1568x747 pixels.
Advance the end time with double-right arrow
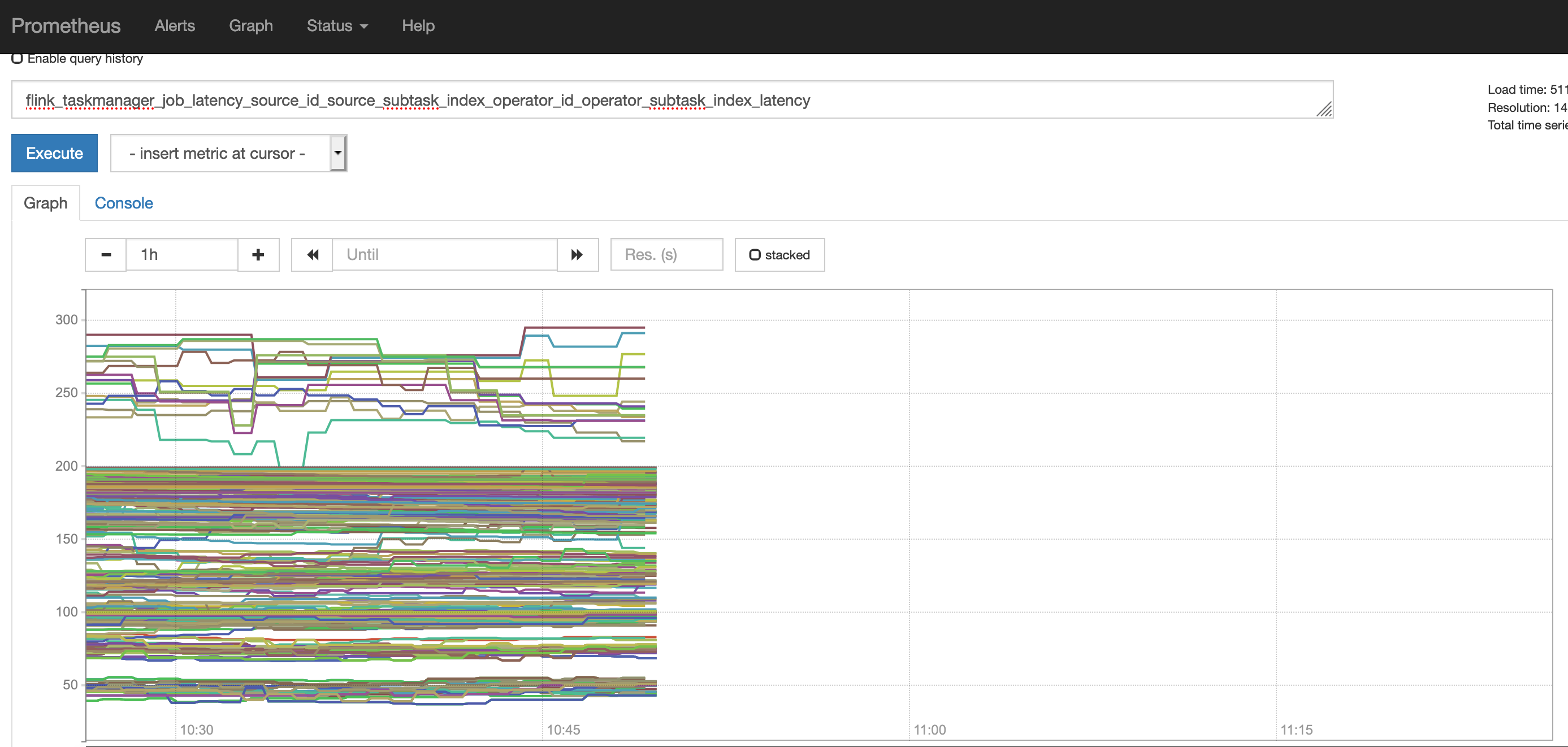coord(577,255)
